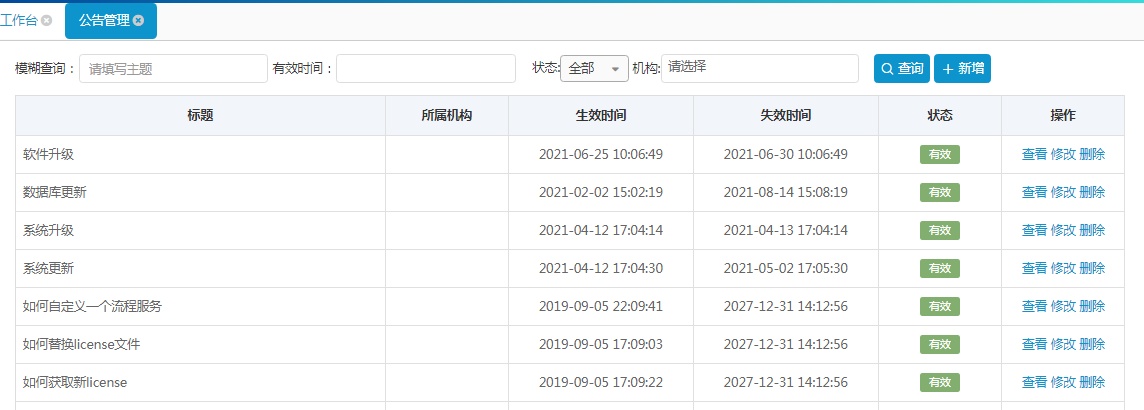This screenshot has width=1144, height=410.
Task: Click the 新增 add button
Action: (x=962, y=68)
